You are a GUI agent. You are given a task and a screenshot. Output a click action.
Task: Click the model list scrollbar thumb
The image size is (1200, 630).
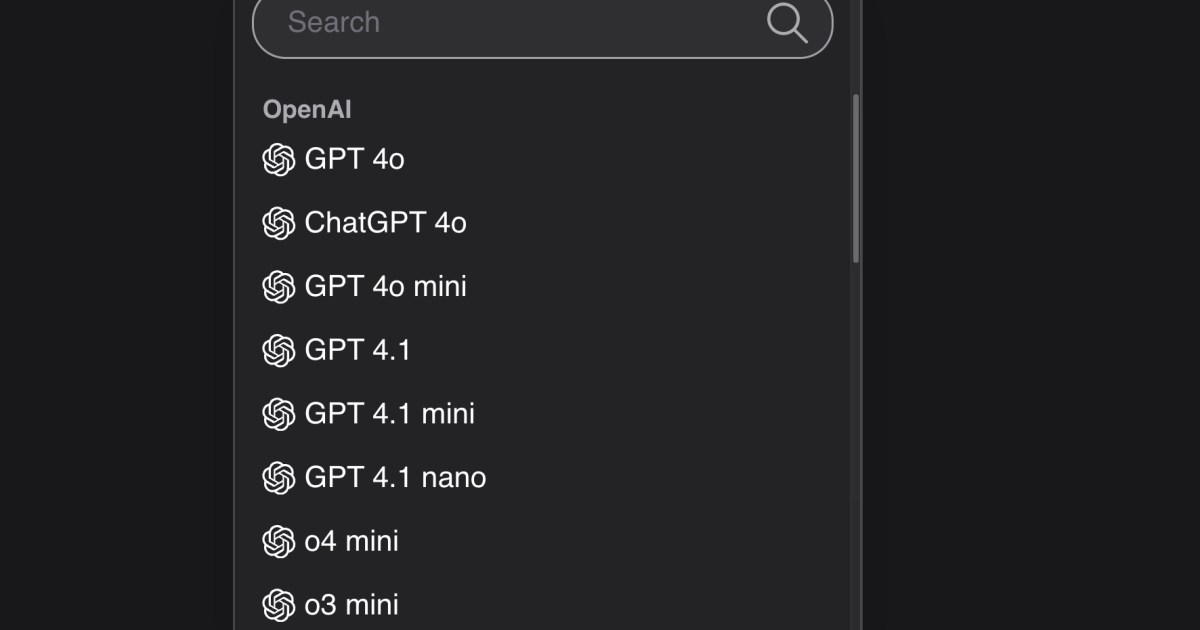tap(855, 180)
